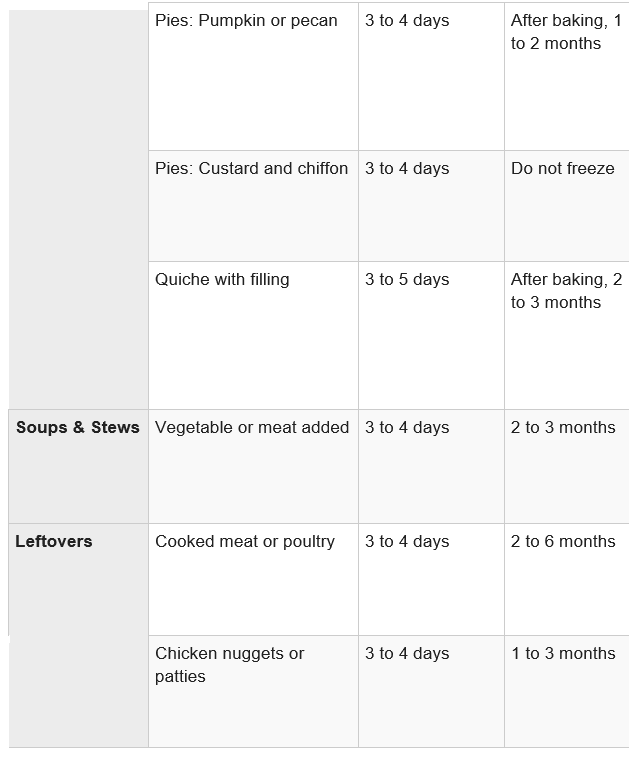Viewport: 629px width, 766px height.
Task: Select soups row '3 to 4 days' cell
Action: [x=431, y=467]
